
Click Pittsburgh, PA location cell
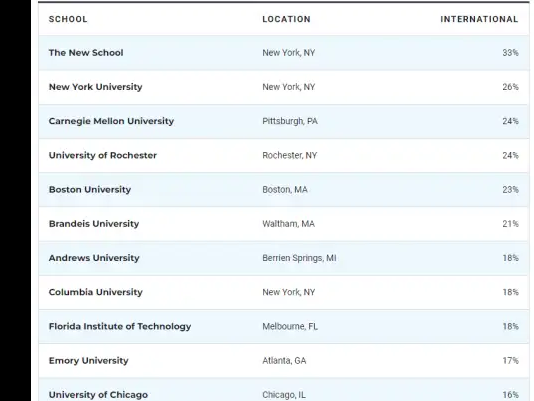(290, 121)
